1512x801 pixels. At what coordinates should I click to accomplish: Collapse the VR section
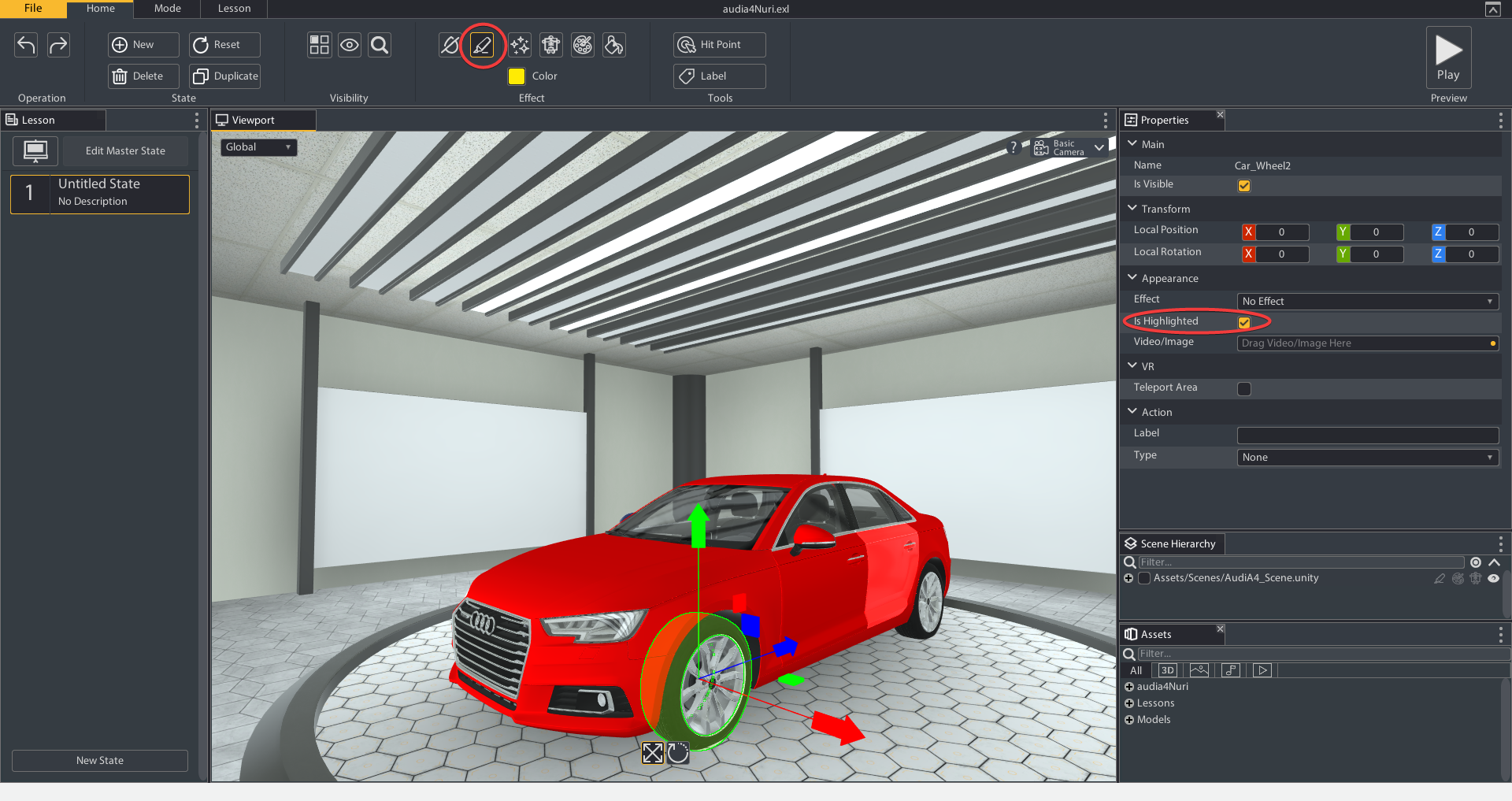(x=1132, y=366)
